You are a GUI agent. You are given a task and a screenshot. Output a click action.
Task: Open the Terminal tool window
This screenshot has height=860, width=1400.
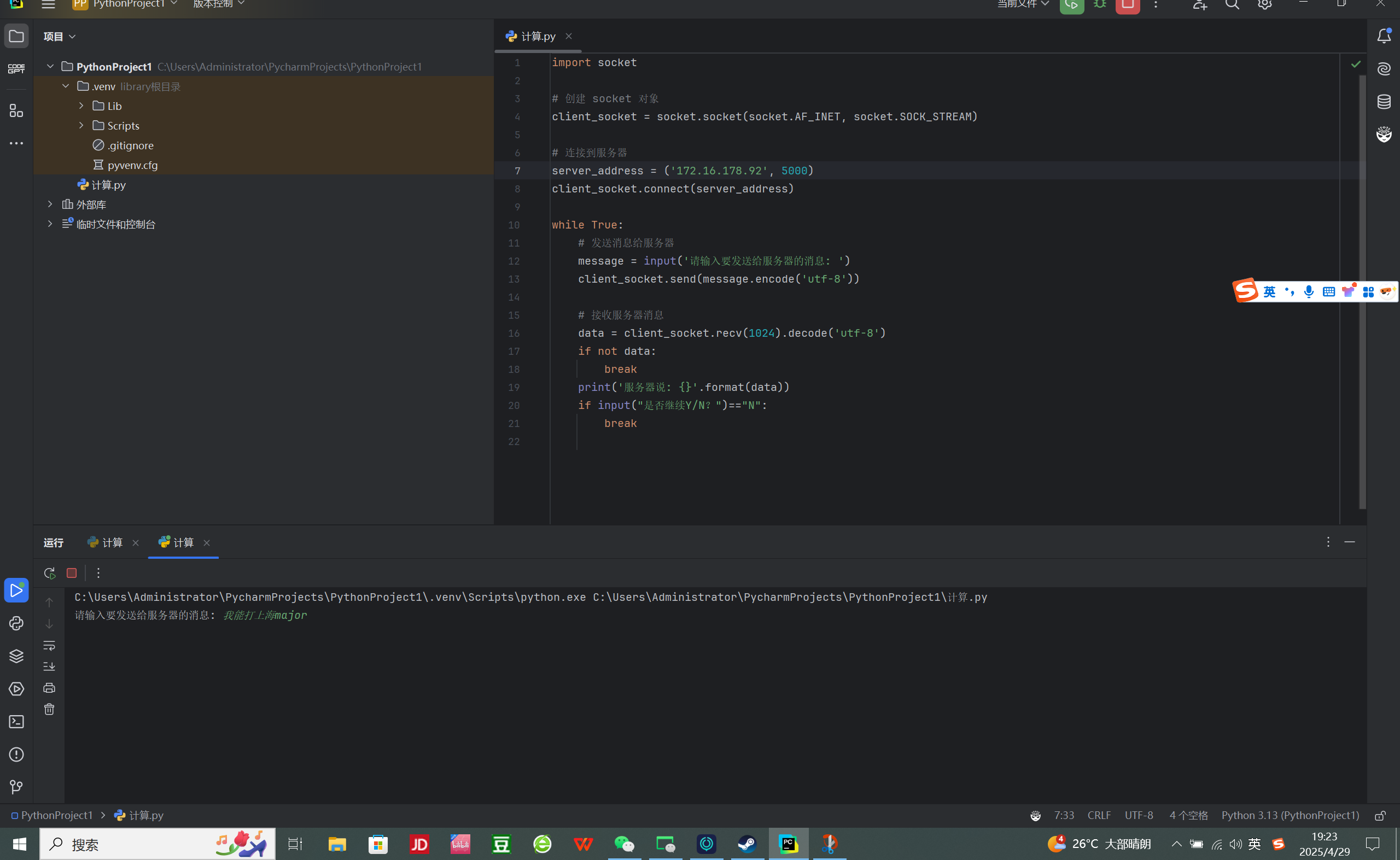point(16,722)
